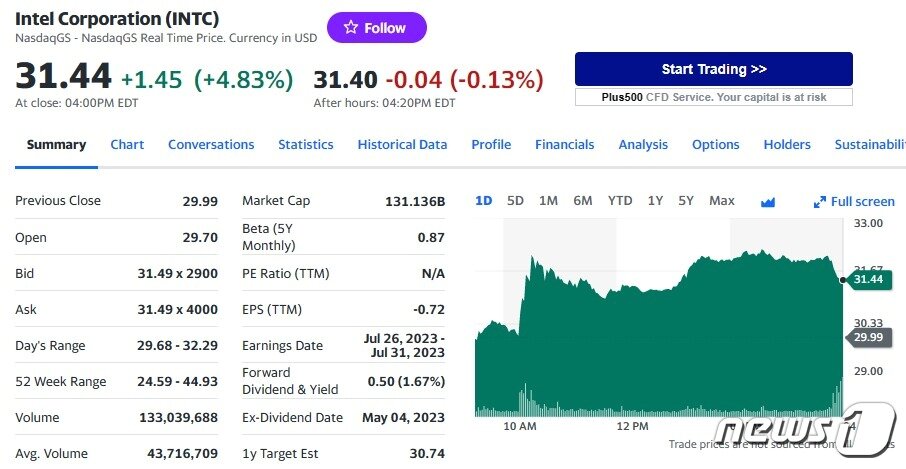The width and height of the screenshot is (906, 469).
Task: Show the 5Y chart range
Action: [x=686, y=201]
